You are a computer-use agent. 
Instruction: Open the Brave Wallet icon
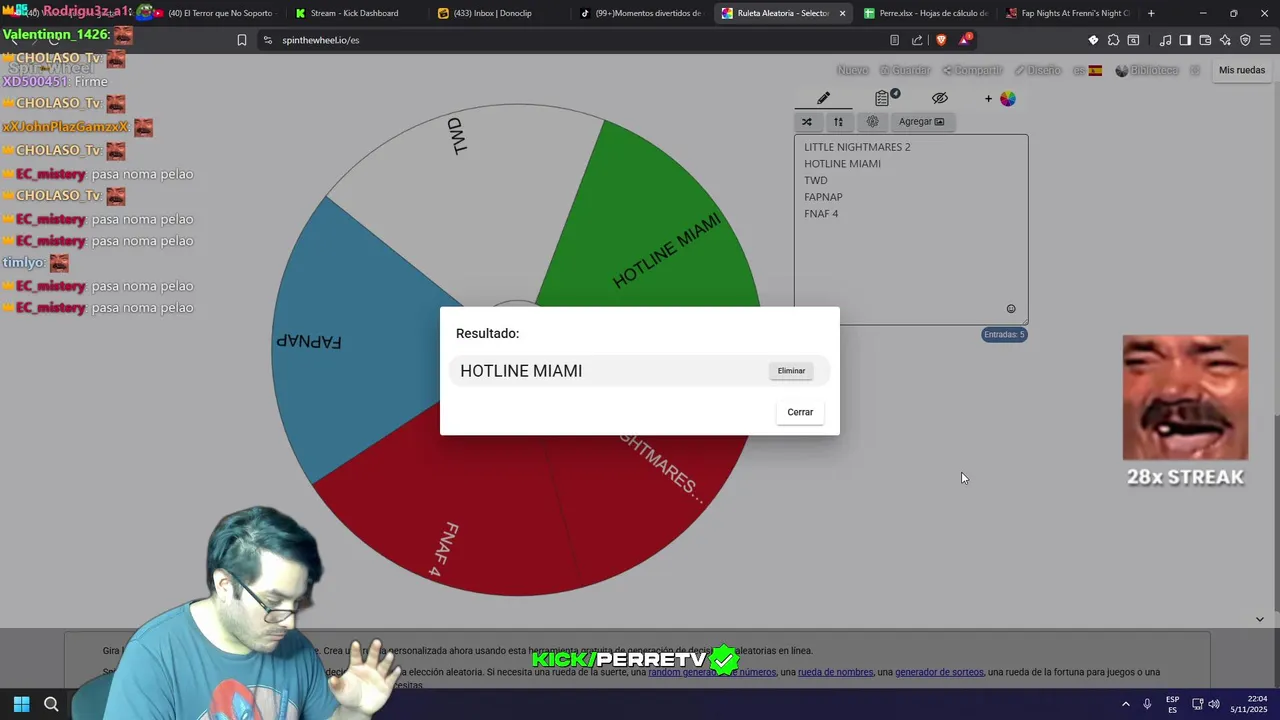point(1205,40)
